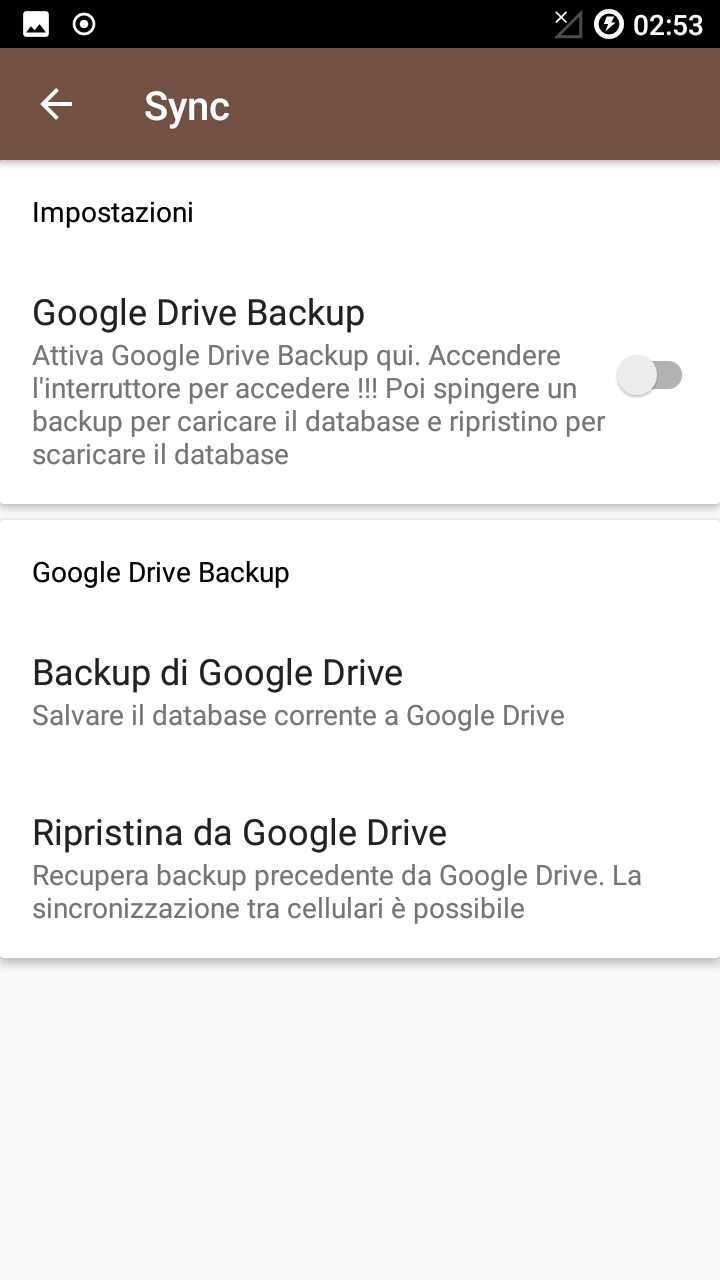Tap the no-signal SIM icon
The height and width of the screenshot is (1280, 720).
click(567, 24)
